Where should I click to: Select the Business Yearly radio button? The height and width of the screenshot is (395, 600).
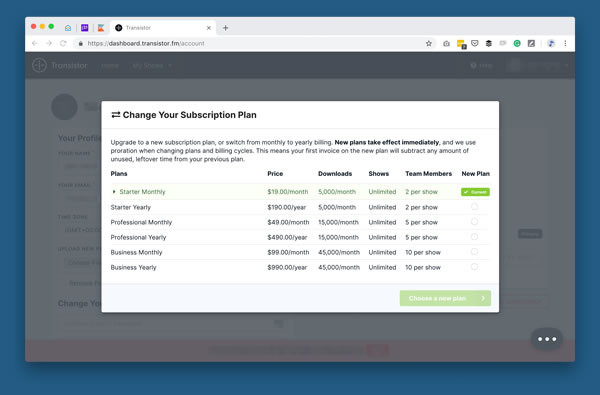474,267
